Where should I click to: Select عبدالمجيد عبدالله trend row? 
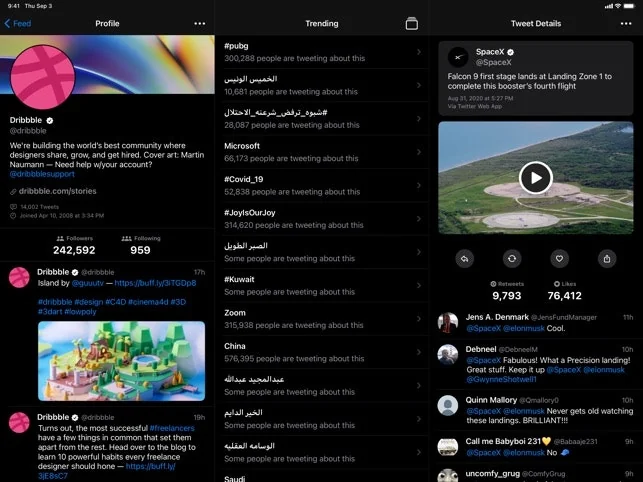click(322, 385)
